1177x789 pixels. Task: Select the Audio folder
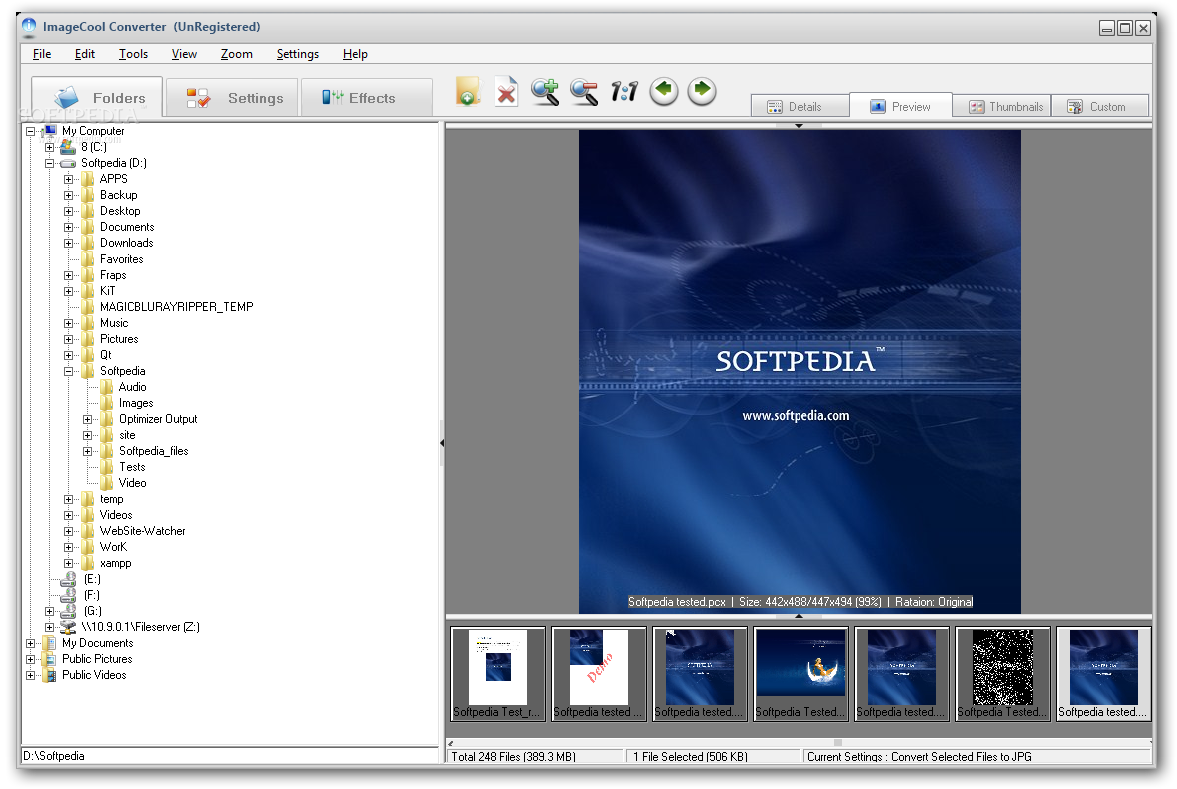click(132, 387)
